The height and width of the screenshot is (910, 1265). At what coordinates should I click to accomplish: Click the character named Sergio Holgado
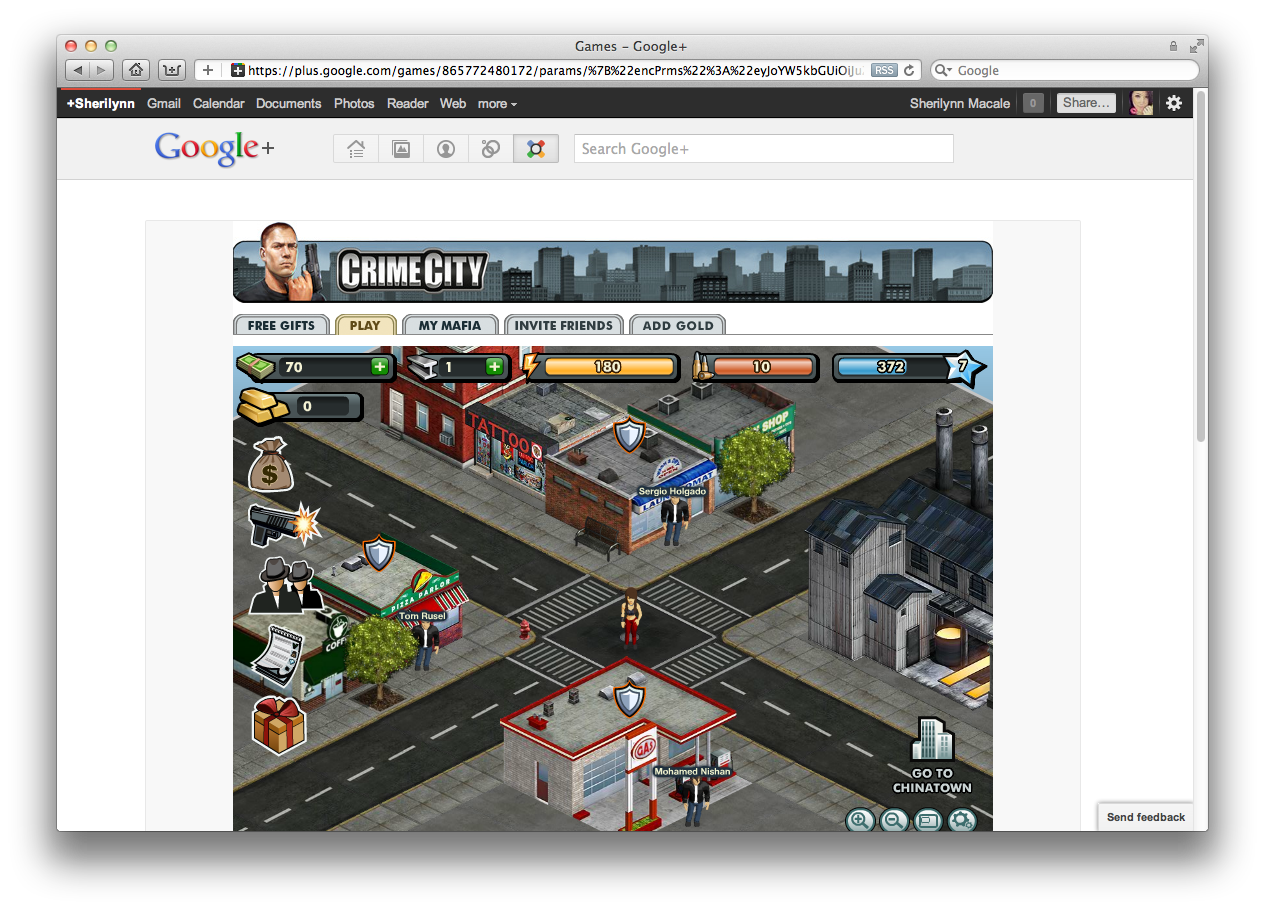(x=675, y=521)
